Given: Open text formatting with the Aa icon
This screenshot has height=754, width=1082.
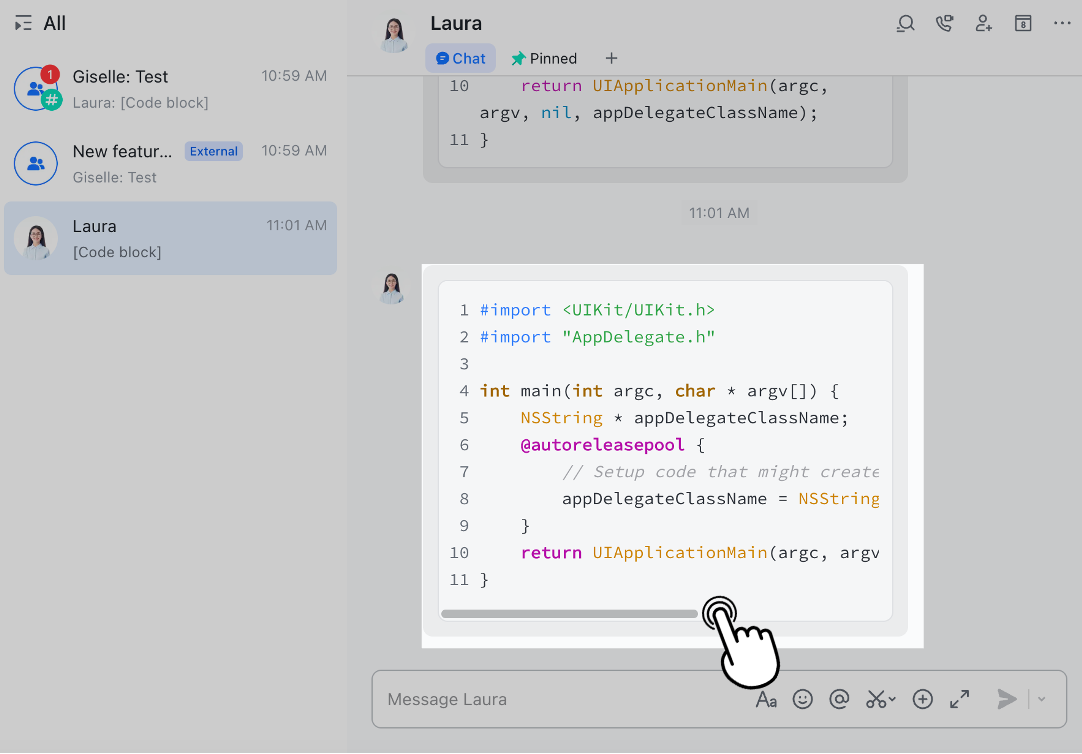Looking at the screenshot, I should [x=766, y=699].
